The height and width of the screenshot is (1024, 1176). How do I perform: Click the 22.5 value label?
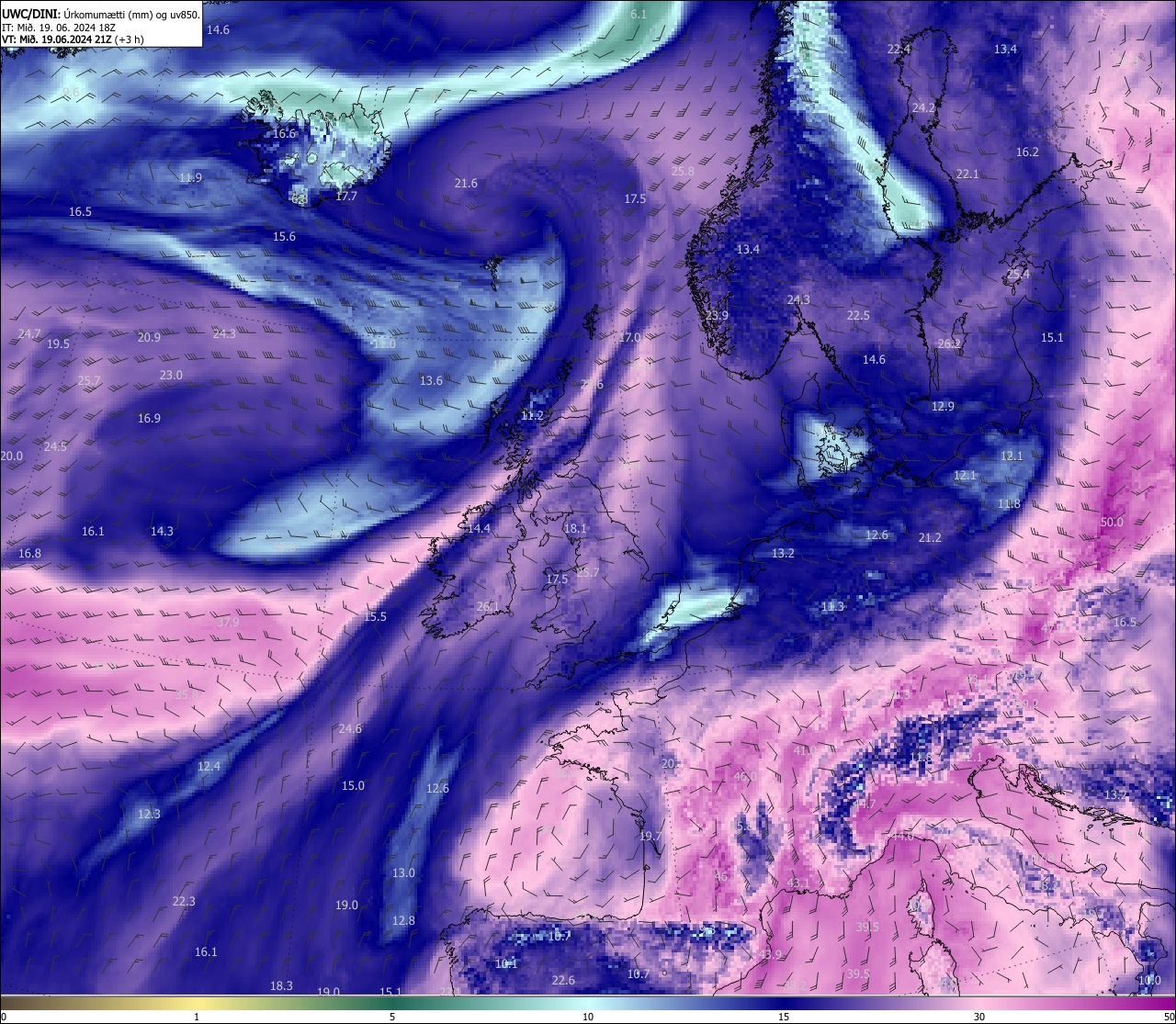[x=858, y=316]
